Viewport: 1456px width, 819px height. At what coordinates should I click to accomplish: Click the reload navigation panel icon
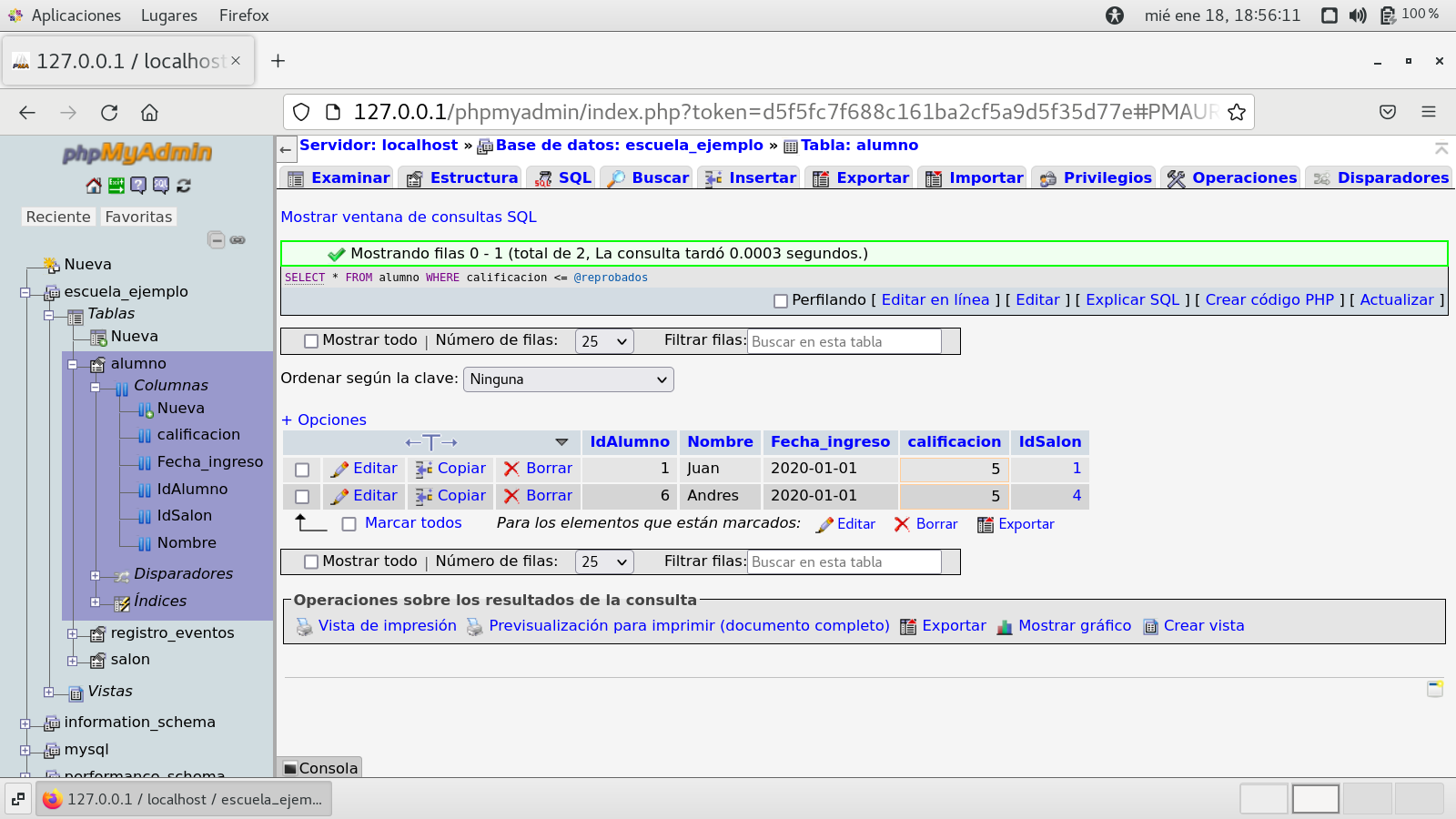pyautogui.click(x=184, y=186)
